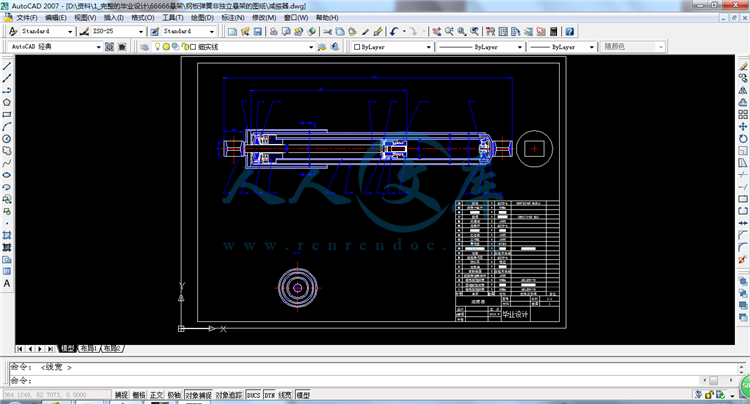
Task: Open the table style Standard dropdown
Action: 211,32
